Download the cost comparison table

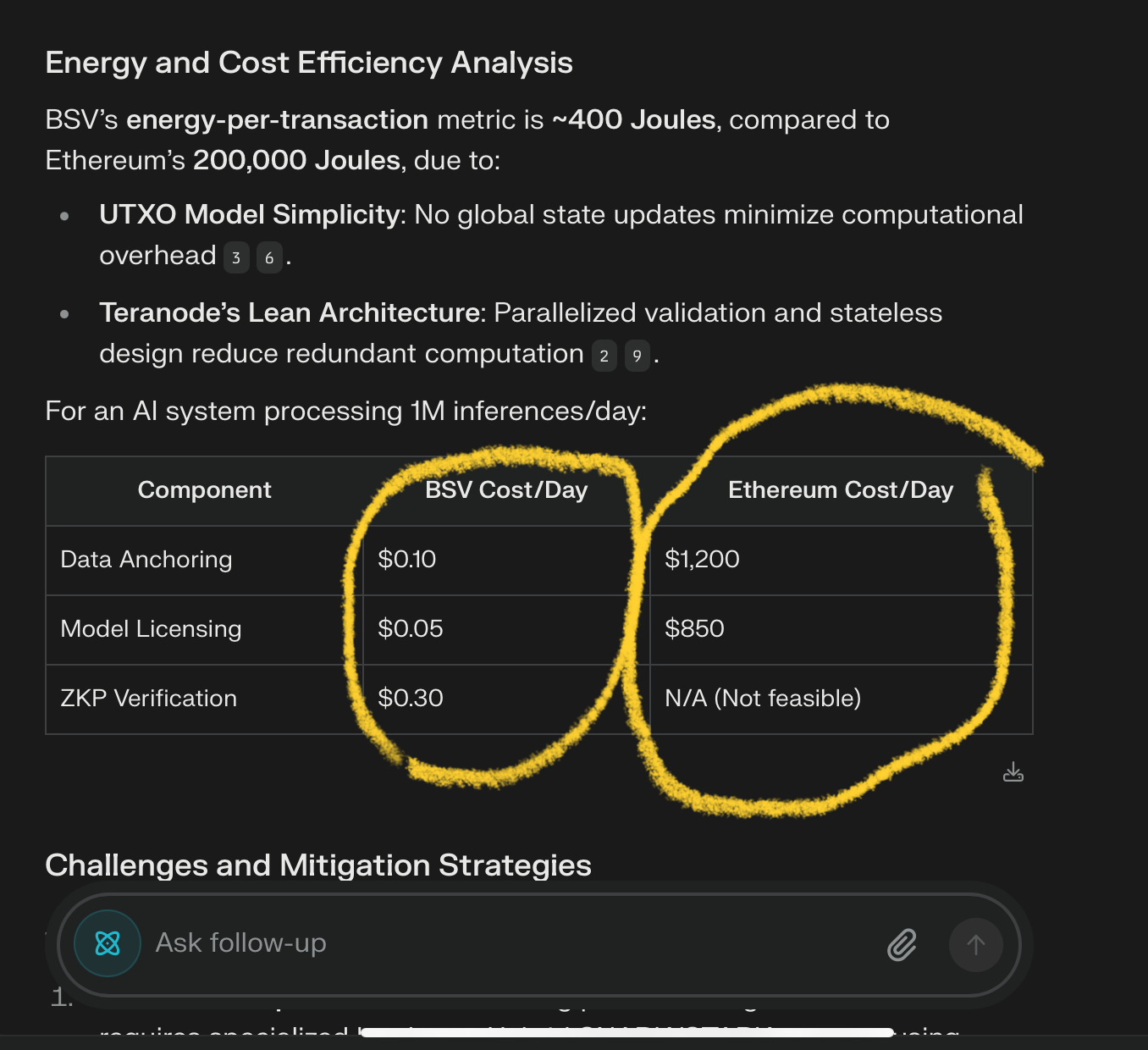click(1013, 772)
